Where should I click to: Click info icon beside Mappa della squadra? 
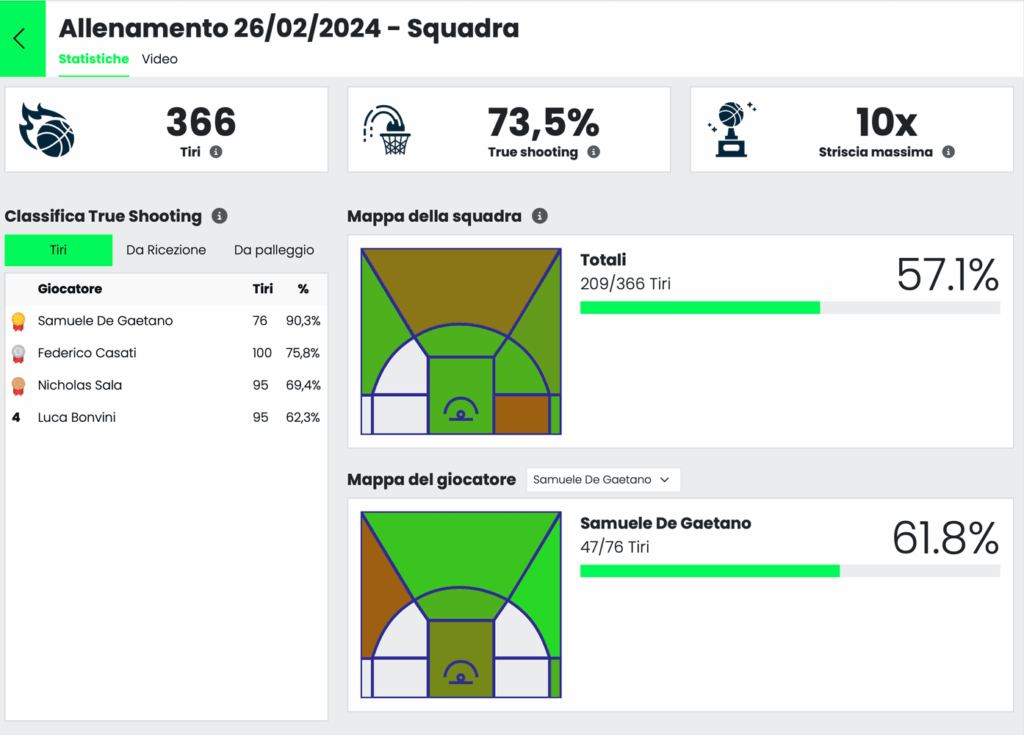coord(540,216)
